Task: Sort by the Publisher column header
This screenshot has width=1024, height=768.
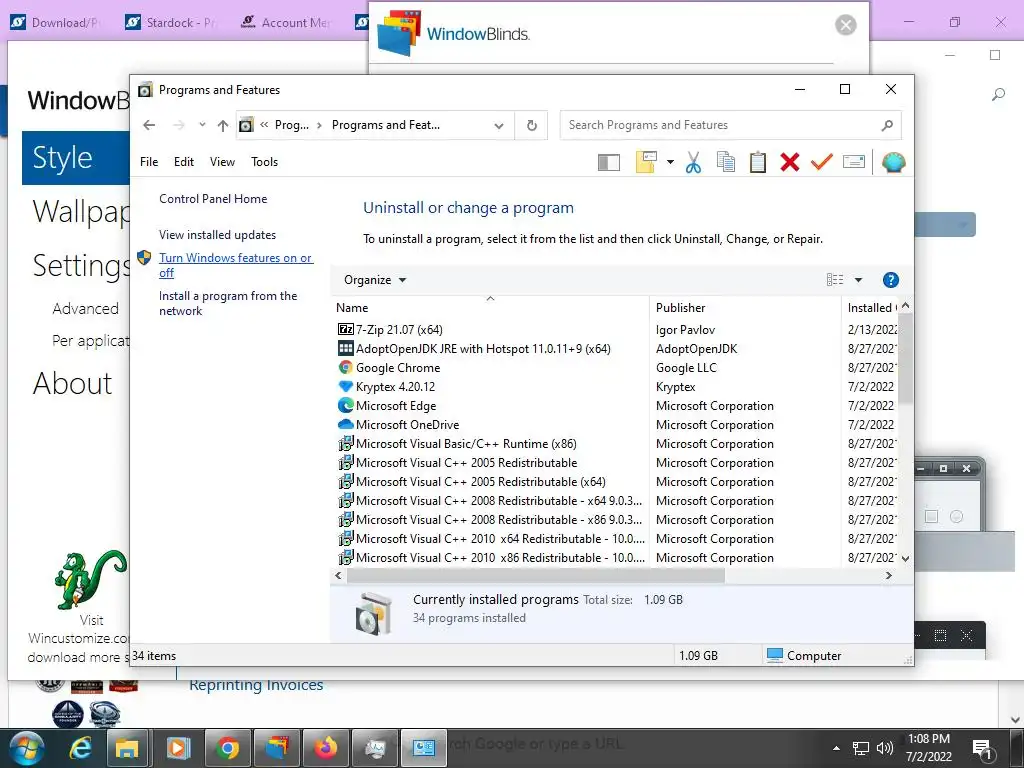Action: tap(745, 308)
